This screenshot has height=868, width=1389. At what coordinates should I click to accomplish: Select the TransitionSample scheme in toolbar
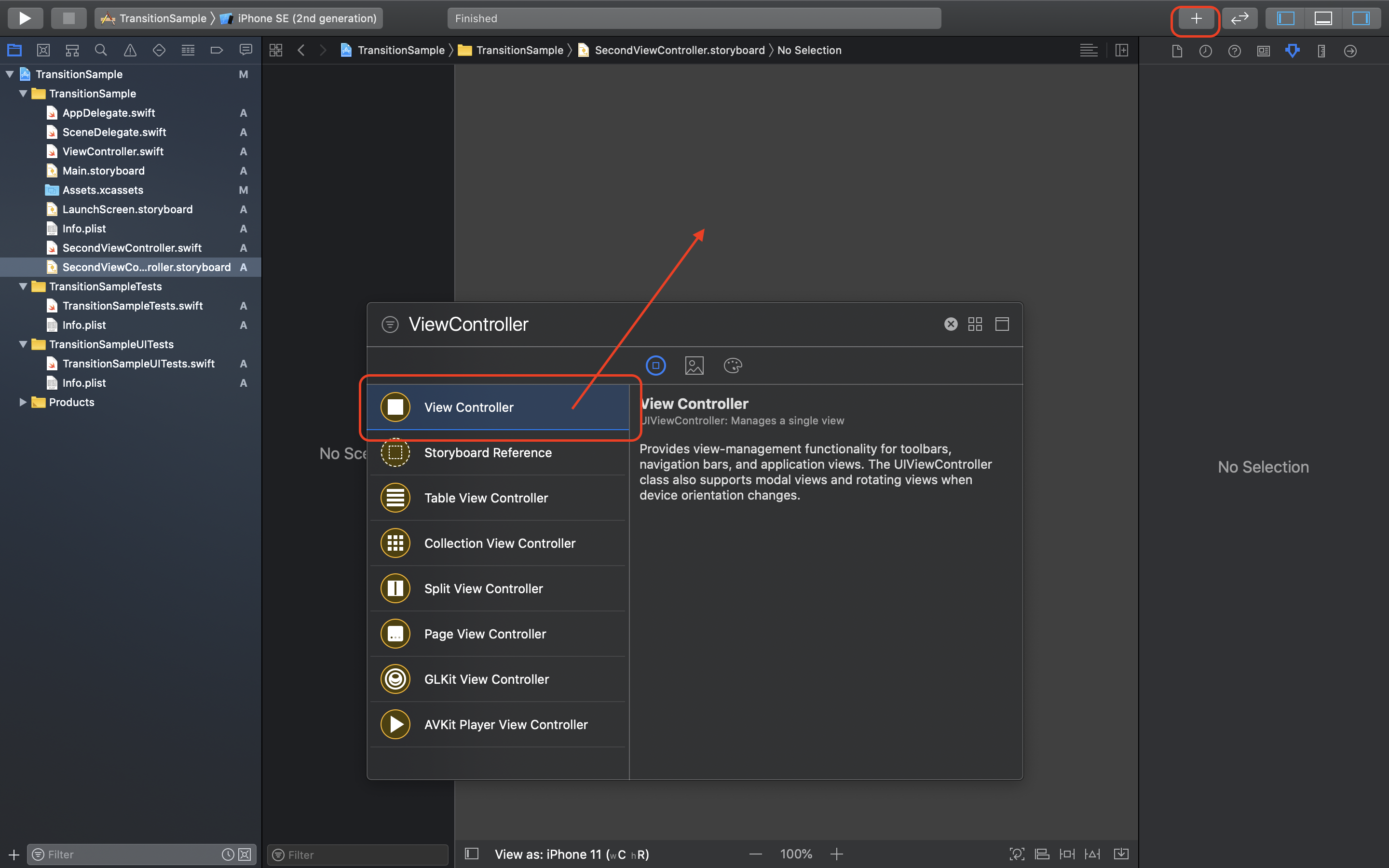[154, 18]
